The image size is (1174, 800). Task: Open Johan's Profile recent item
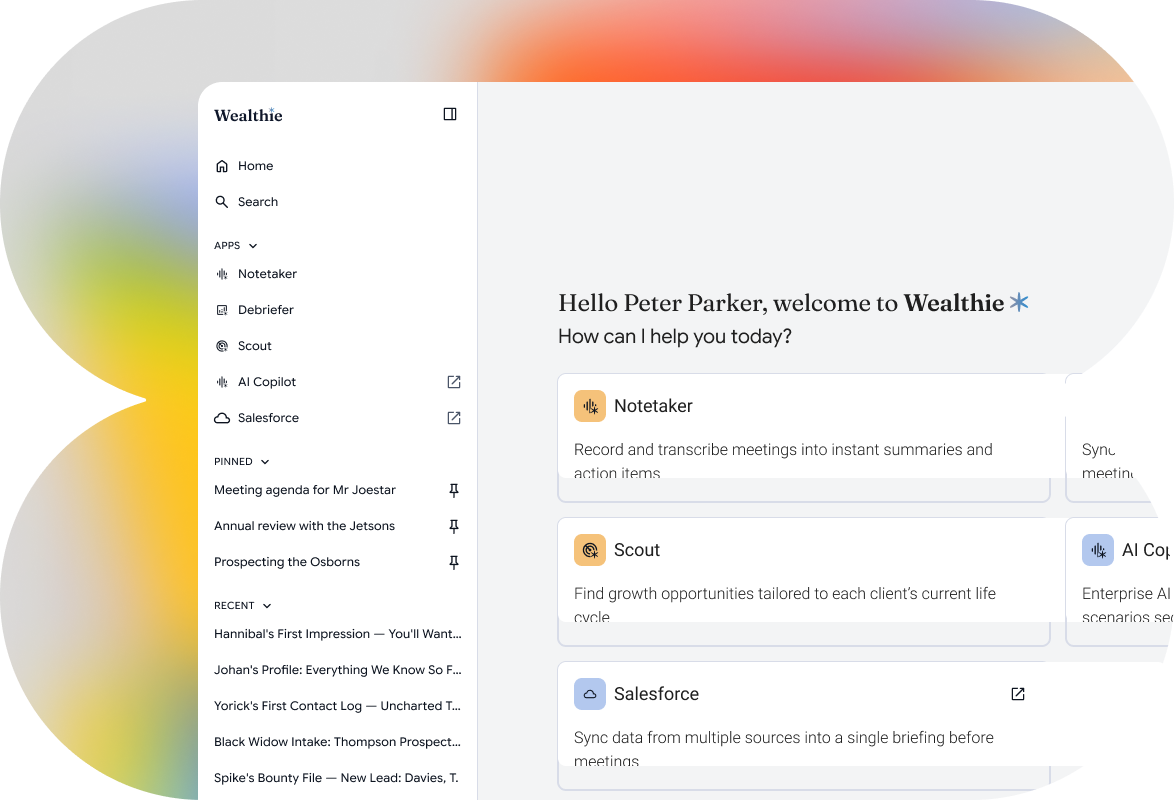point(338,670)
